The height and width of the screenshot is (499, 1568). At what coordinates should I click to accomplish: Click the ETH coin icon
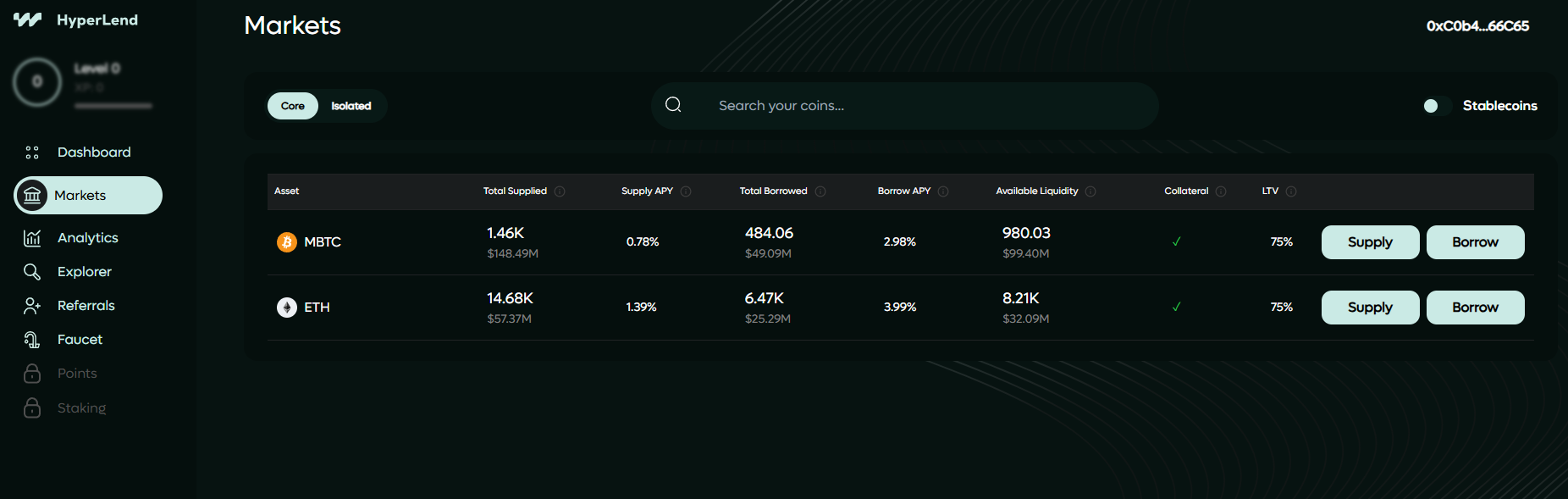(287, 308)
